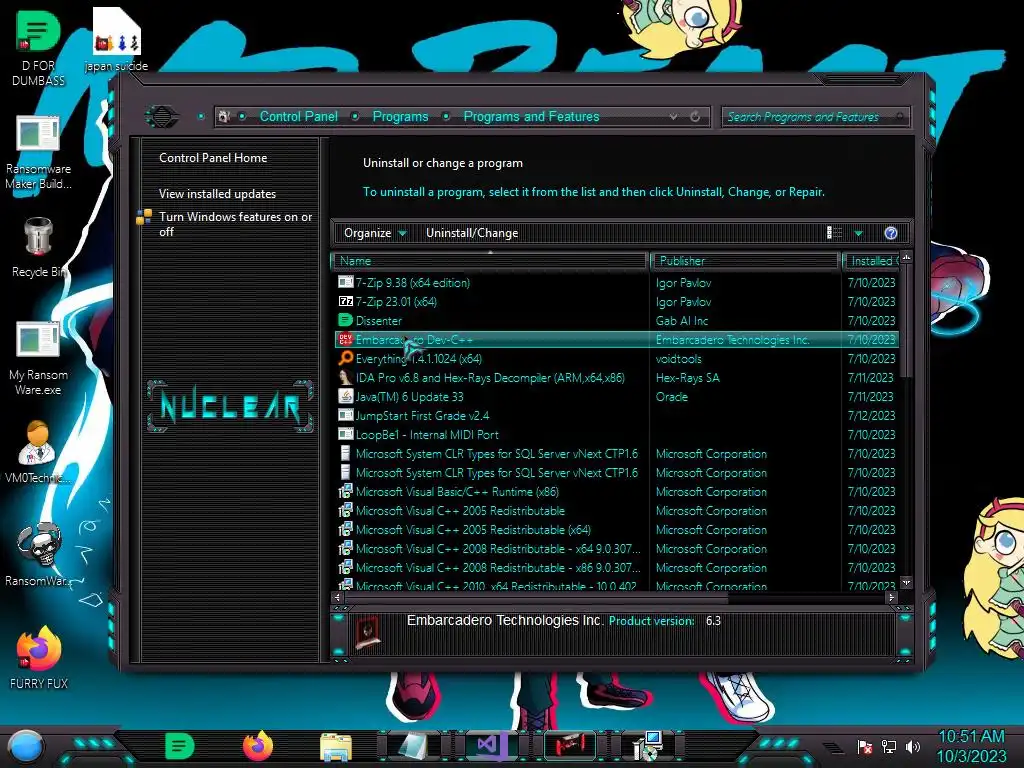Open View installed updates link
1024x768 pixels.
pos(217,194)
